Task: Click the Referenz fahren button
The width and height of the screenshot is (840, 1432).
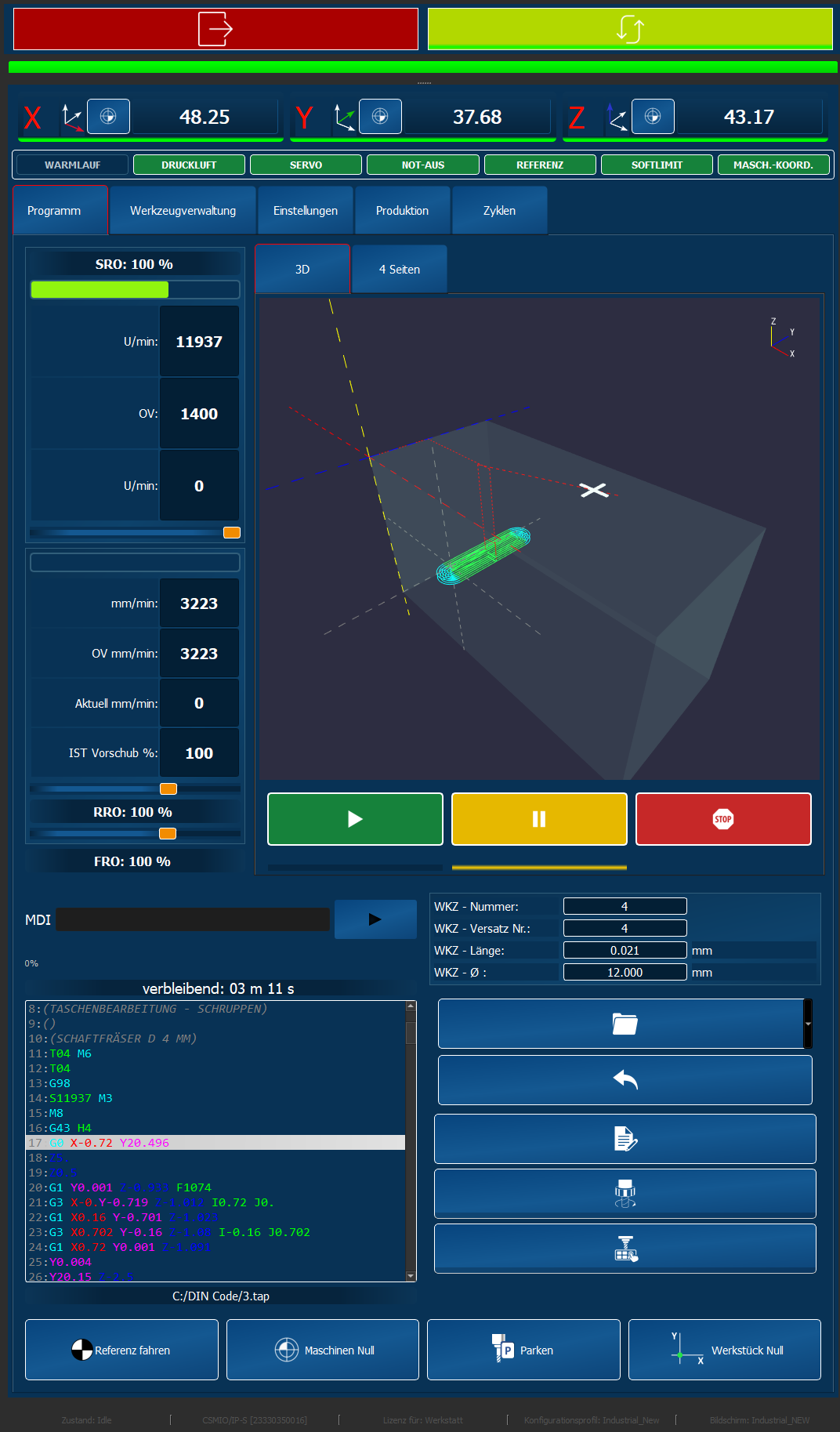Action: pos(121,1350)
